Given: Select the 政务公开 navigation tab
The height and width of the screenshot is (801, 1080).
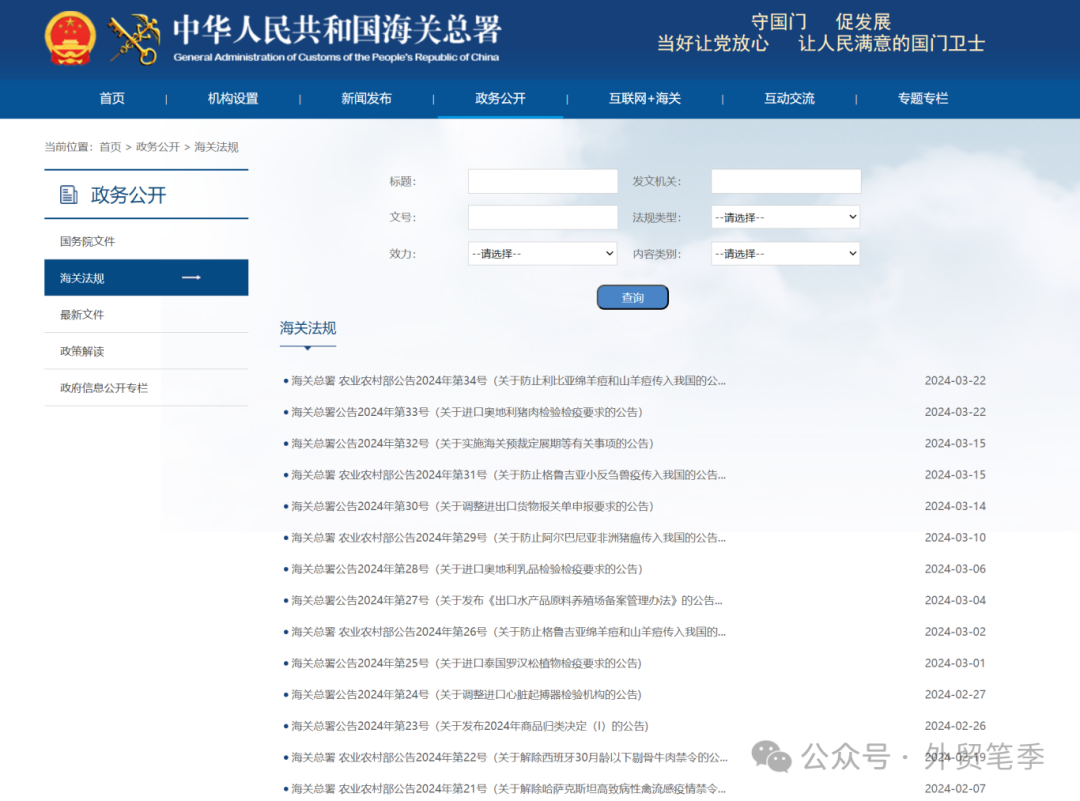Looking at the screenshot, I should click(500, 98).
